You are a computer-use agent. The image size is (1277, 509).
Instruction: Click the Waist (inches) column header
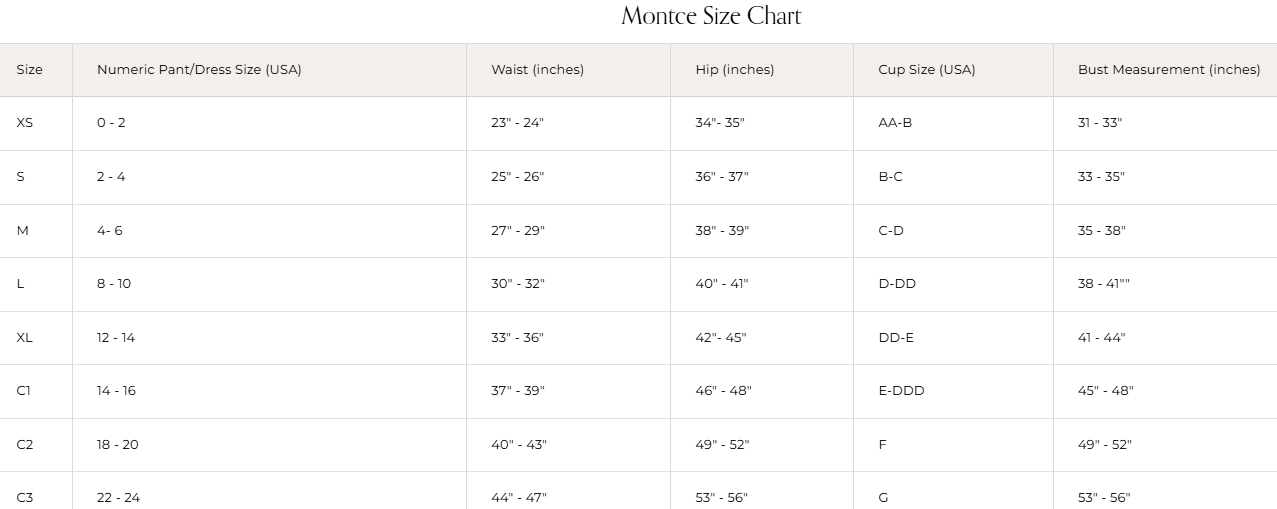537,70
